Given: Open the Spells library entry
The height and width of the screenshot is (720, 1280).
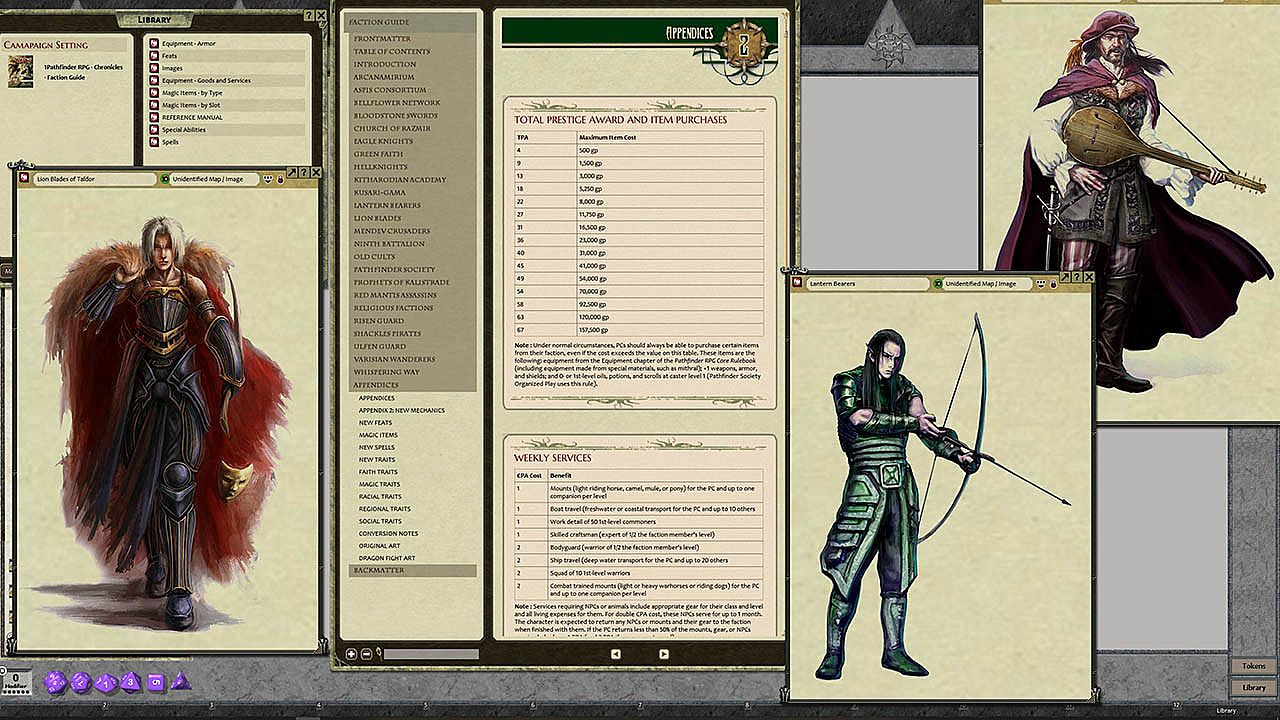Looking at the screenshot, I should (170, 142).
